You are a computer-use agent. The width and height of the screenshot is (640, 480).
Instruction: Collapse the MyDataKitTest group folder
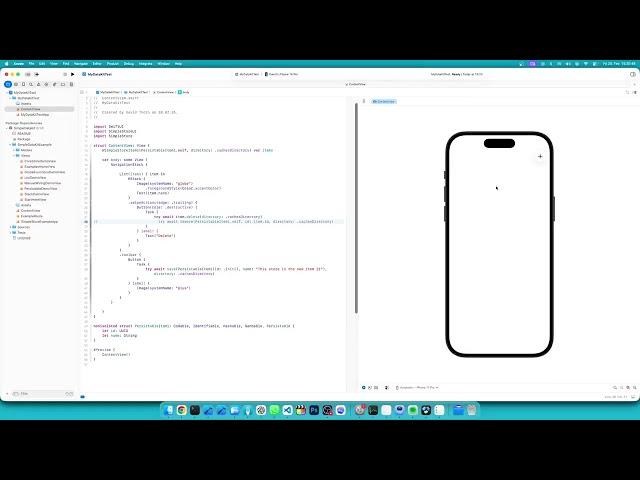click(x=10, y=98)
